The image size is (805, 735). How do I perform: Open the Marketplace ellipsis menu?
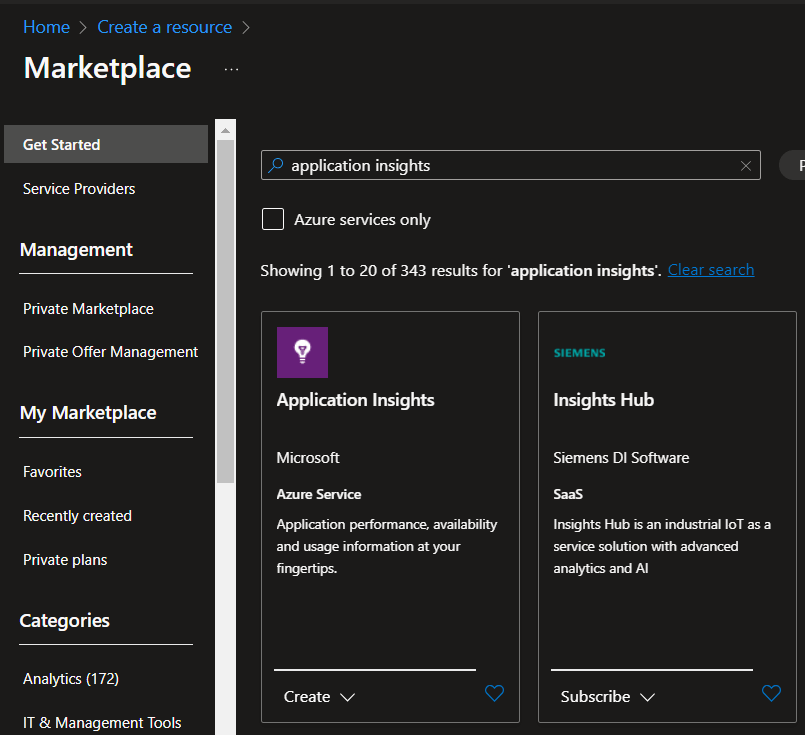pyautogui.click(x=231, y=70)
